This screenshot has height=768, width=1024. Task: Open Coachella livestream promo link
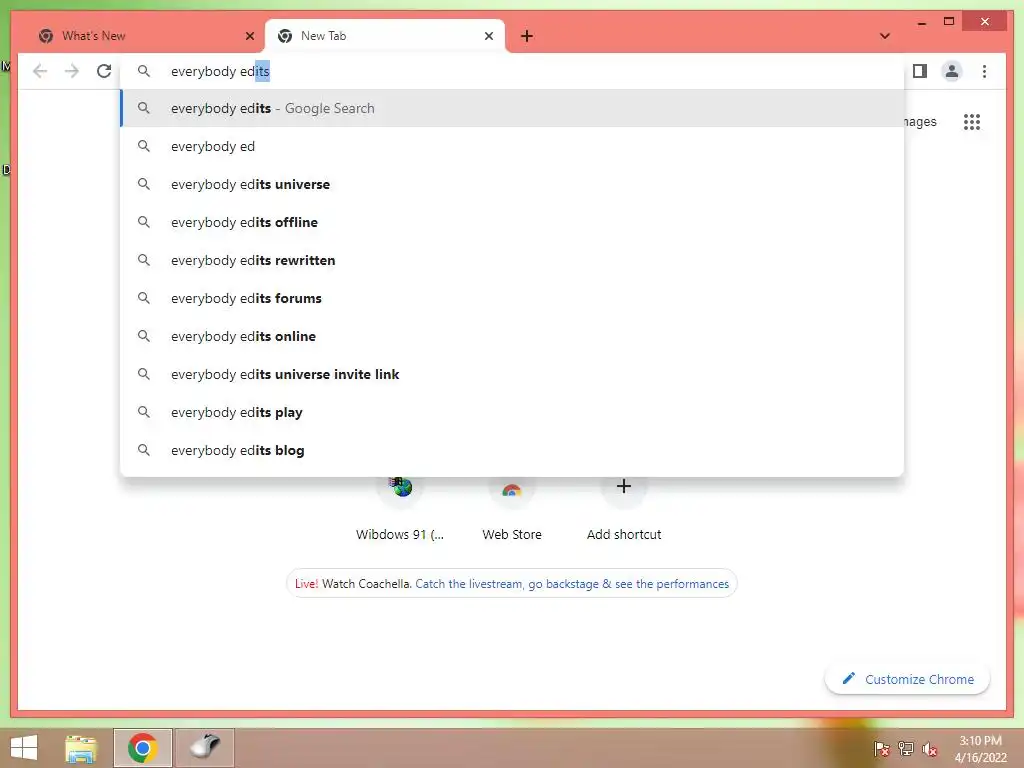[x=571, y=584]
